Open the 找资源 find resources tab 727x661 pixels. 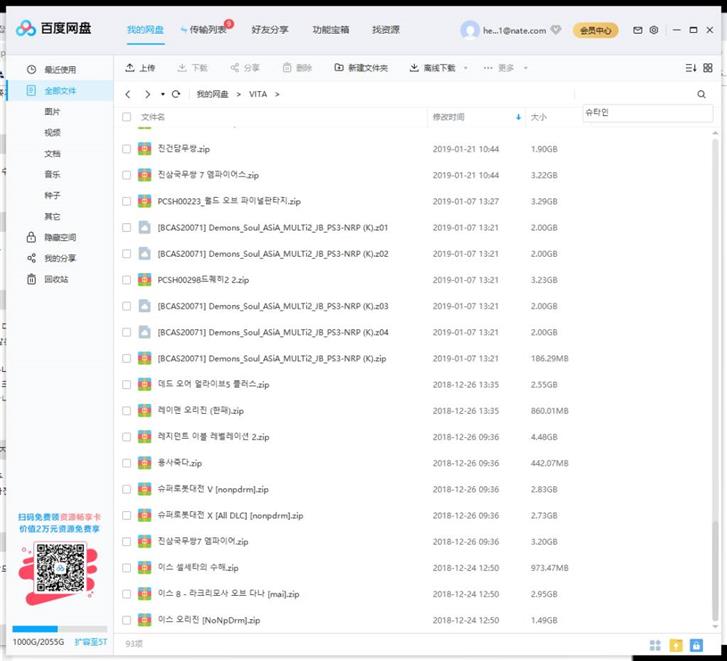(386, 30)
